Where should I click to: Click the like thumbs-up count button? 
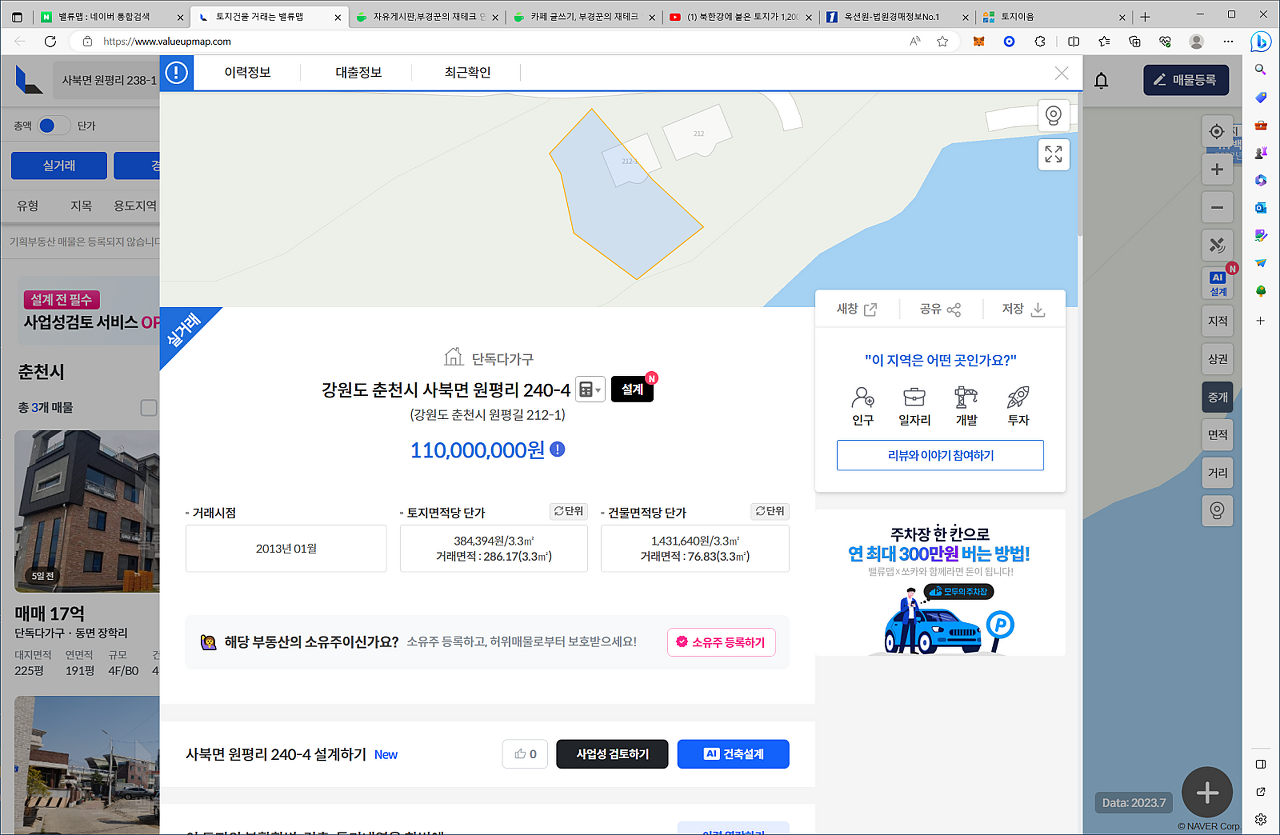[x=525, y=754]
